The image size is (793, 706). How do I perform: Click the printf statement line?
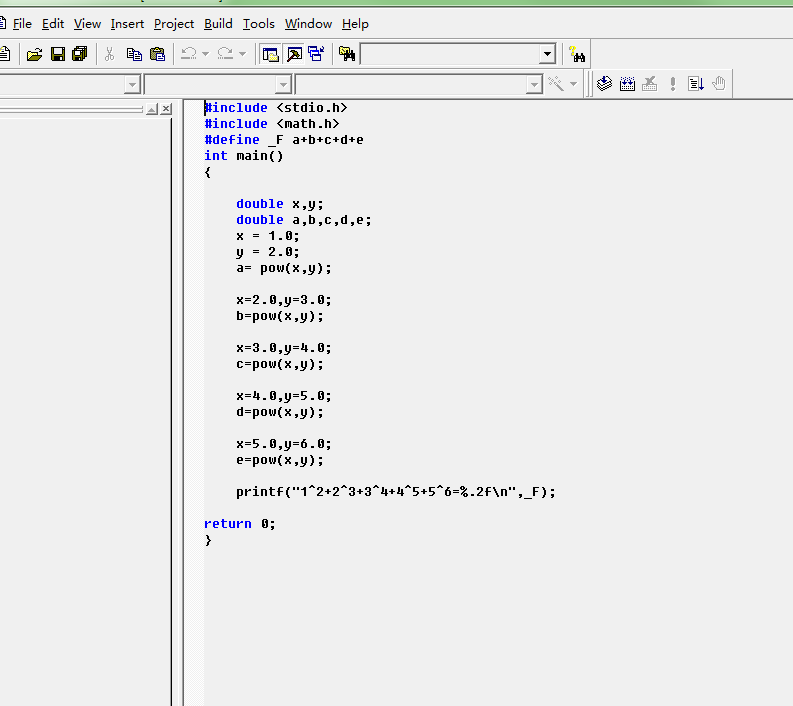[x=395, y=492]
